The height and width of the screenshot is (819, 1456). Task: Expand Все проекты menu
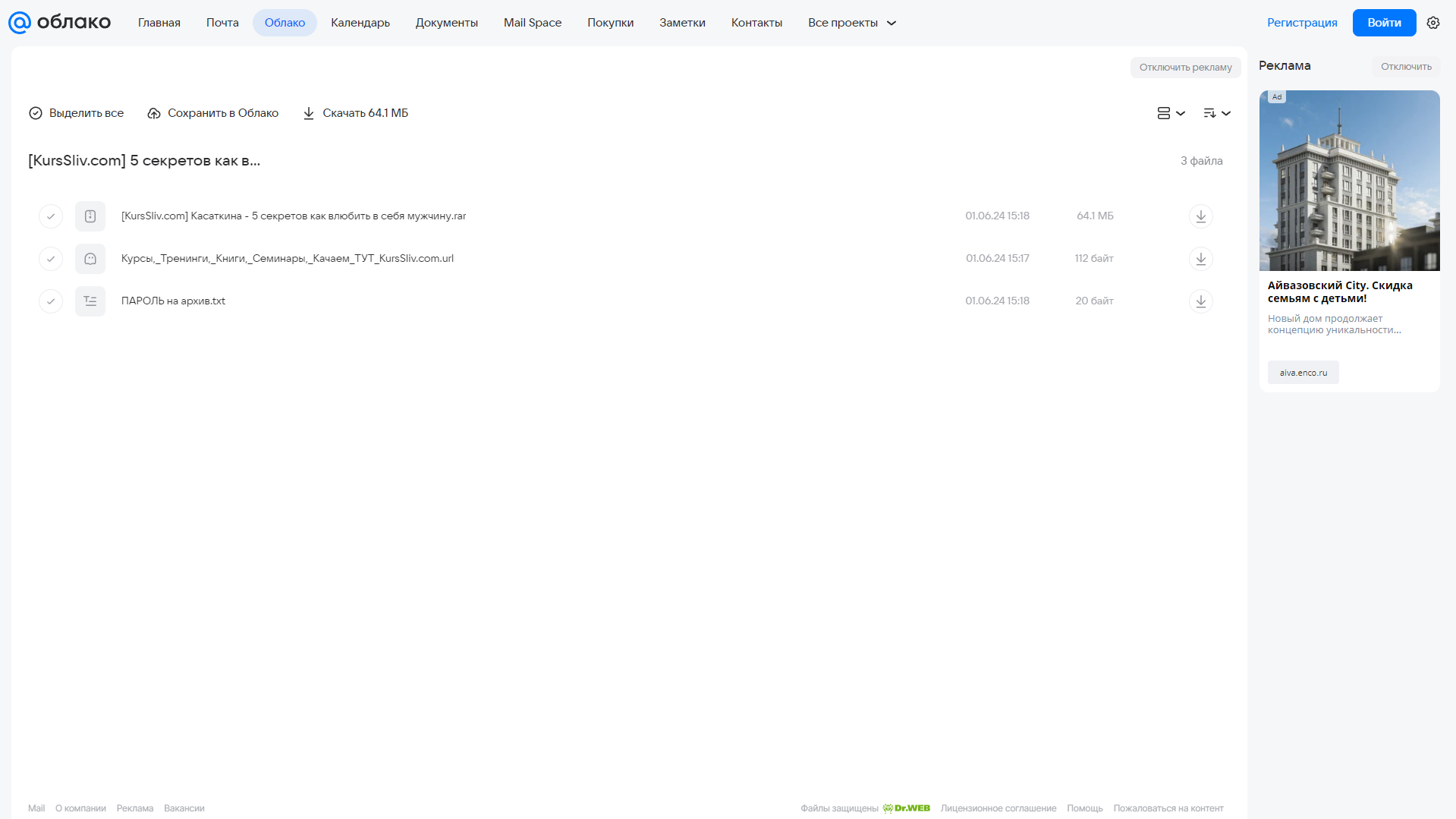(x=851, y=23)
